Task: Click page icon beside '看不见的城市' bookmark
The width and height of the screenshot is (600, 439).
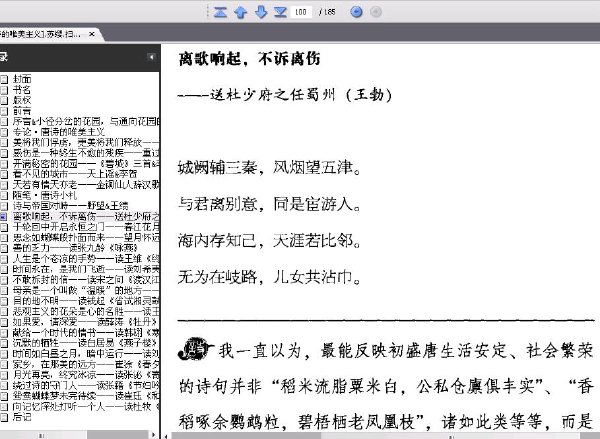Action: [4, 175]
